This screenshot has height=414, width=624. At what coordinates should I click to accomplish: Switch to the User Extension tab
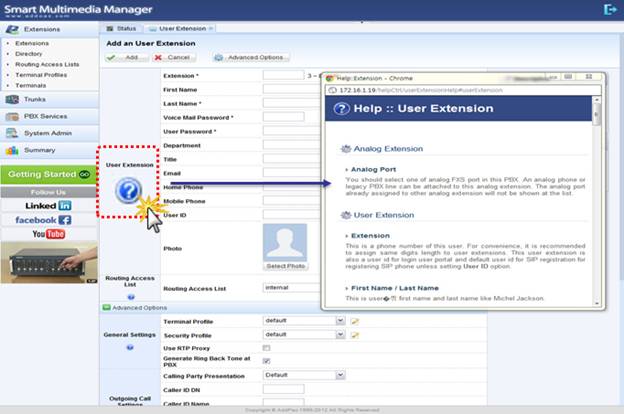click(181, 29)
